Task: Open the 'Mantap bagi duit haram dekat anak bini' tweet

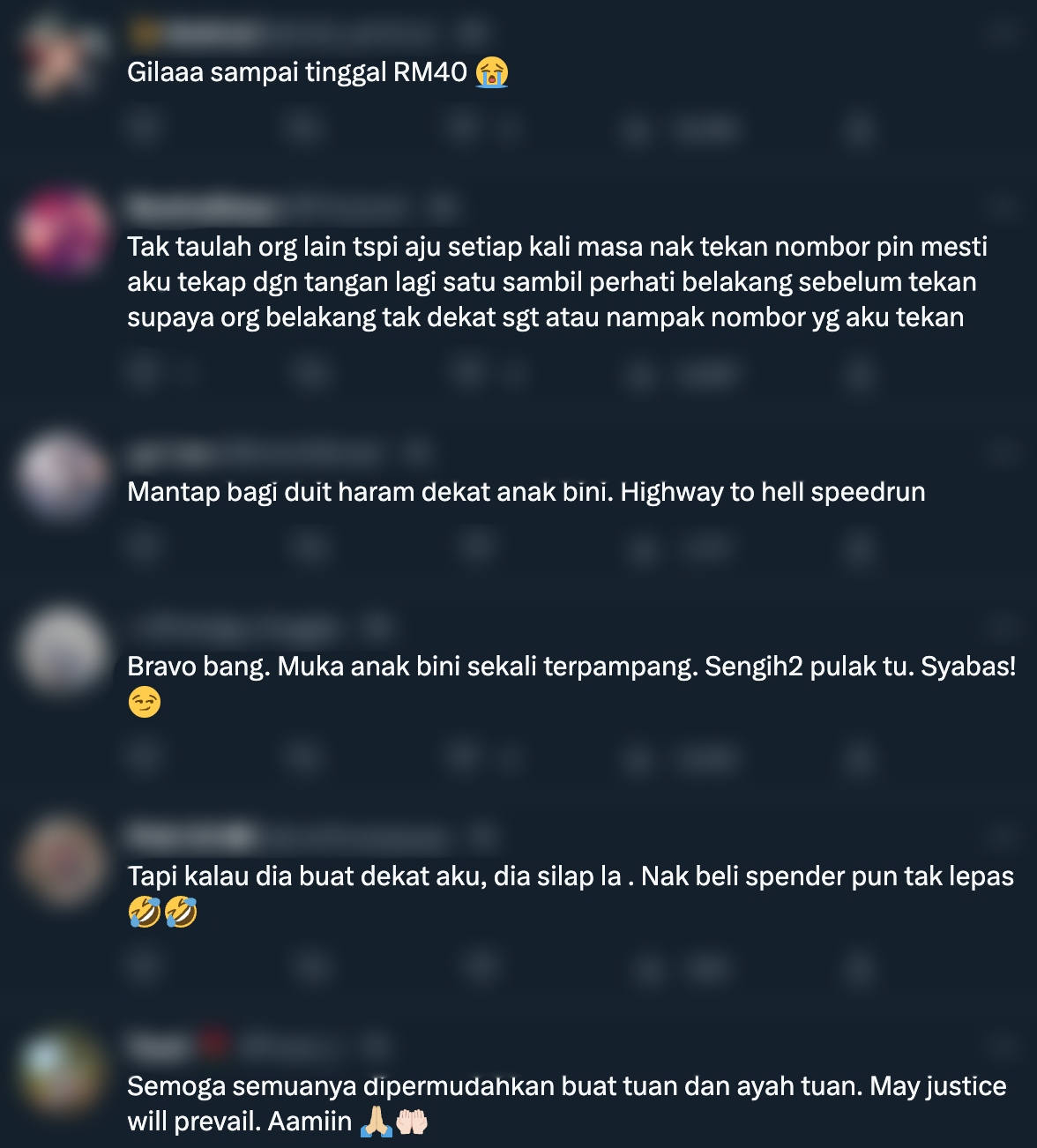Action: pyautogui.click(x=526, y=491)
